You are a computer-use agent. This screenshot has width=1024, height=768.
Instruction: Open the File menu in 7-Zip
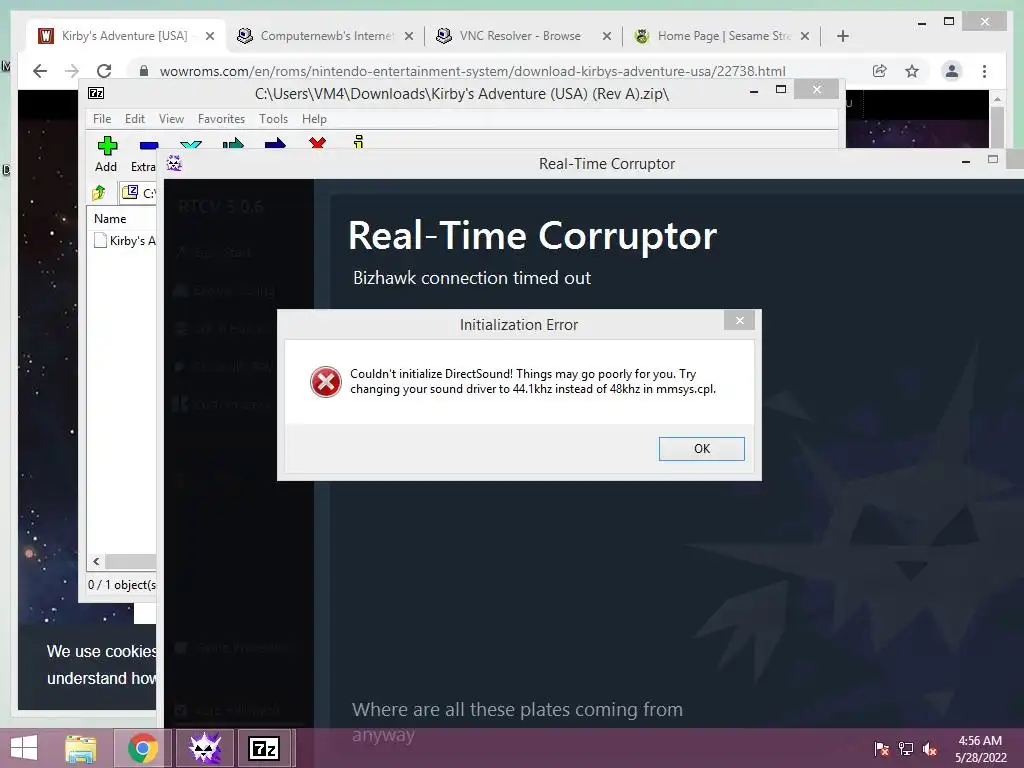point(102,119)
